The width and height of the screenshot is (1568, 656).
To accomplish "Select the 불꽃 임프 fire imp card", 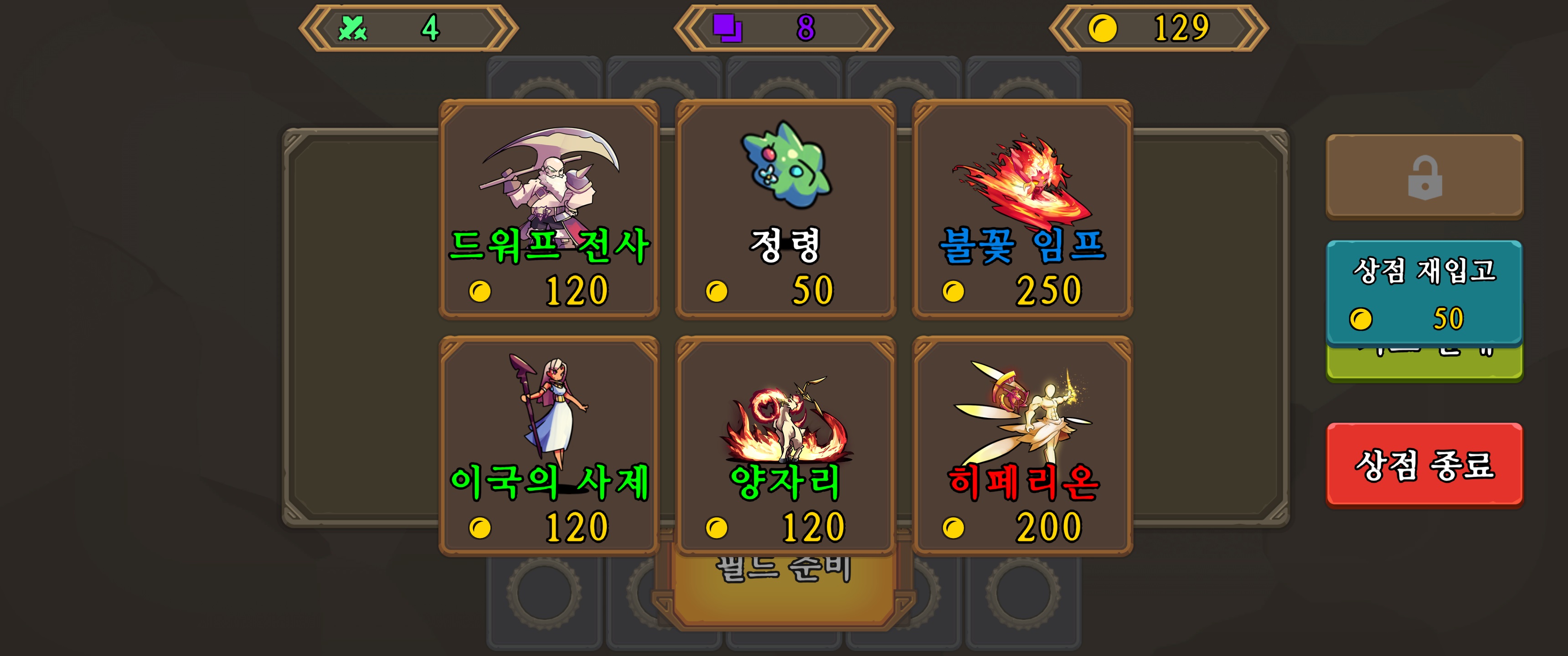I will 1022,210.
